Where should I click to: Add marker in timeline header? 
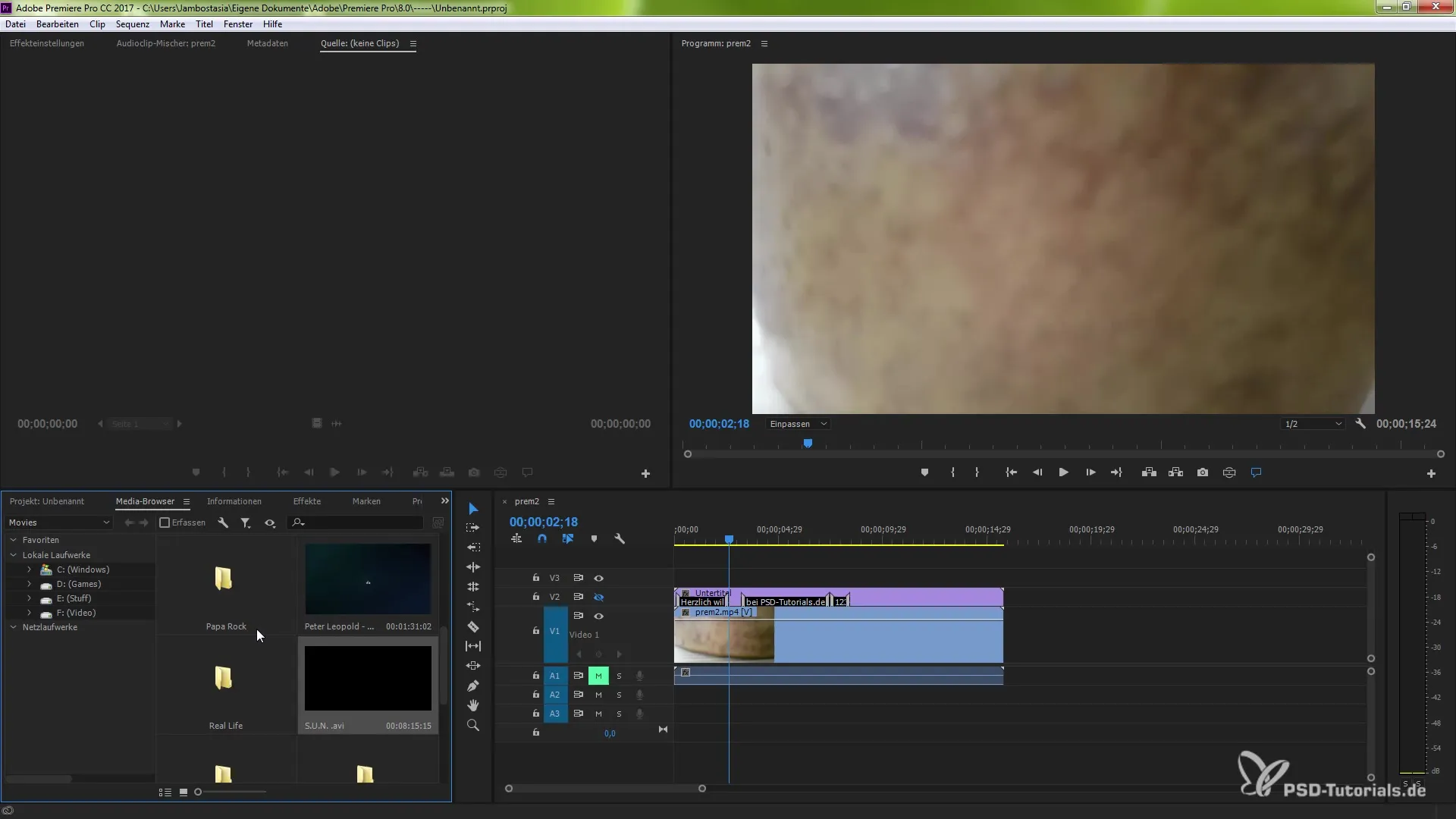point(594,538)
